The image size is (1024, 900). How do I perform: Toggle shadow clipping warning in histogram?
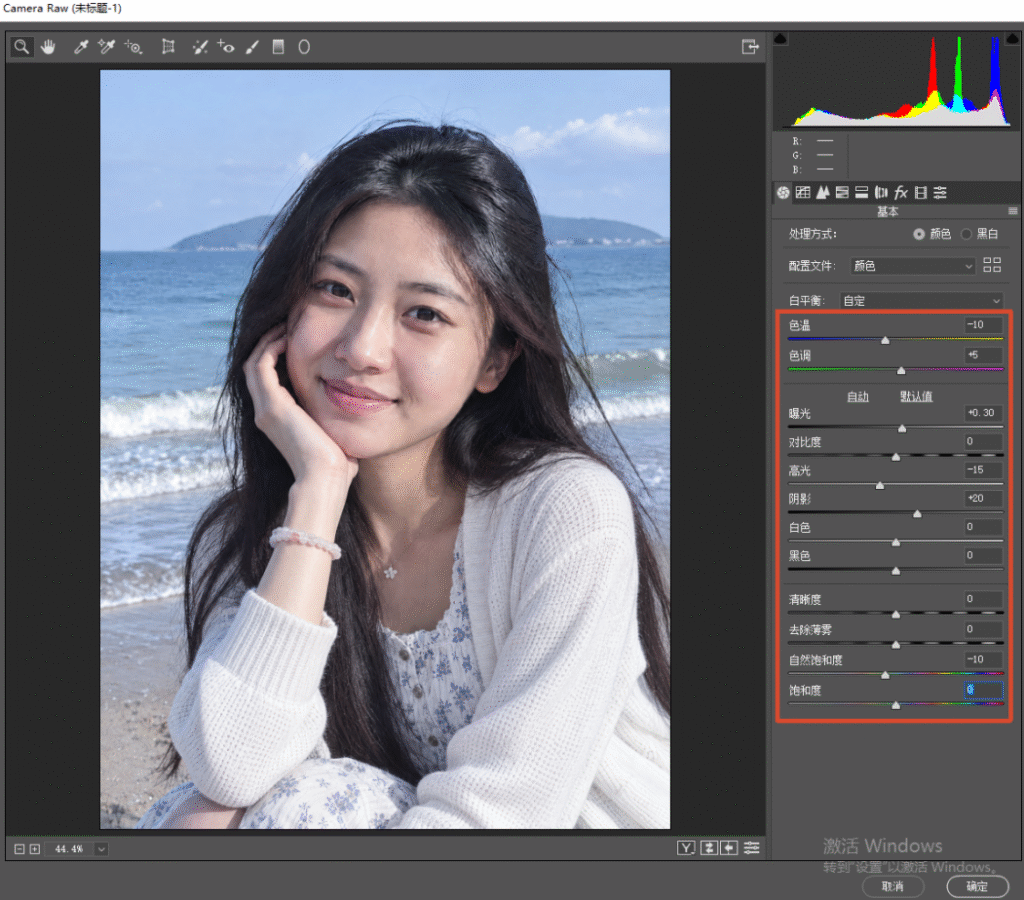point(780,39)
